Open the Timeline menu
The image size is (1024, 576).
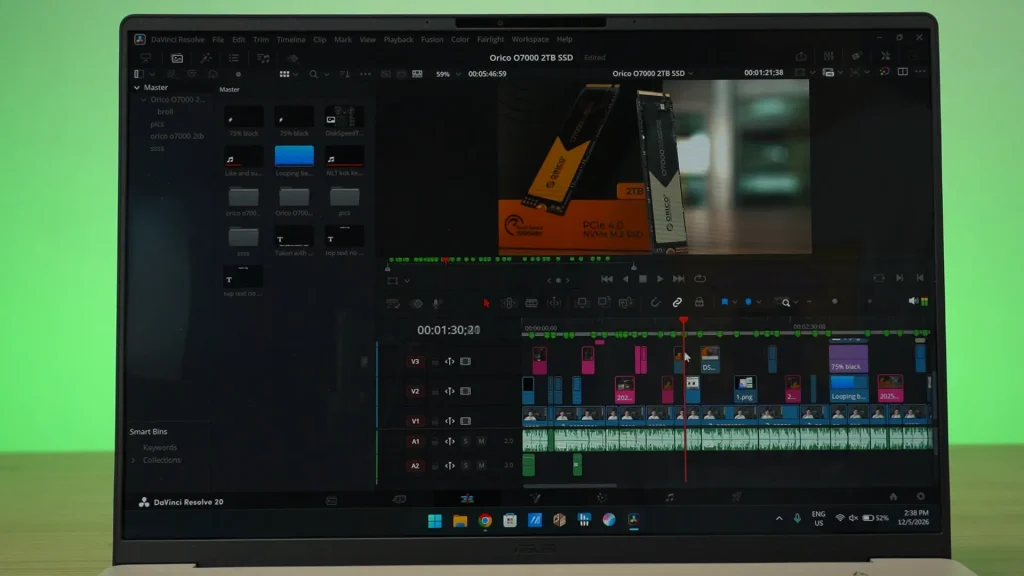coord(291,40)
